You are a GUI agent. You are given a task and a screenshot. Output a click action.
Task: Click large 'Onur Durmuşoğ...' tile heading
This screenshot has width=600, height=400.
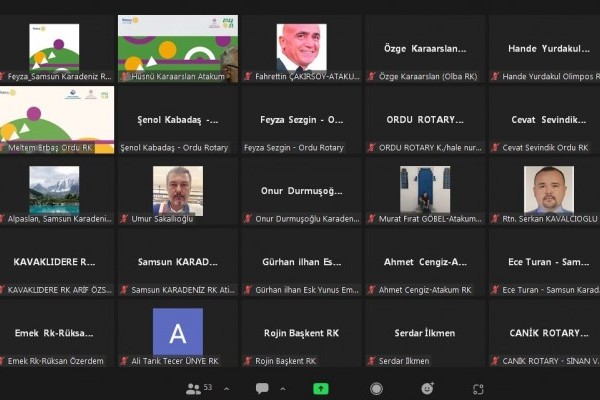coord(302,191)
